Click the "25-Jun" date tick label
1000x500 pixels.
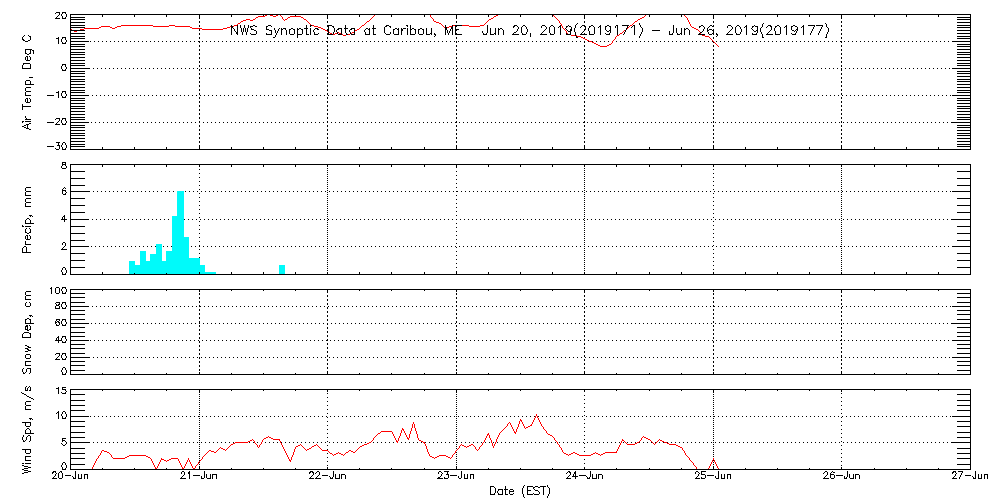coord(713,478)
